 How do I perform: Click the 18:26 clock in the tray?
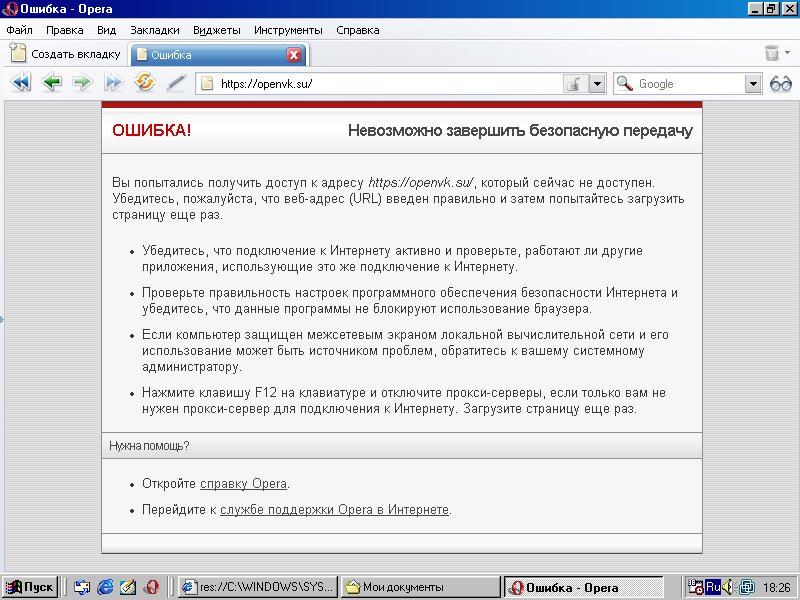[777, 587]
